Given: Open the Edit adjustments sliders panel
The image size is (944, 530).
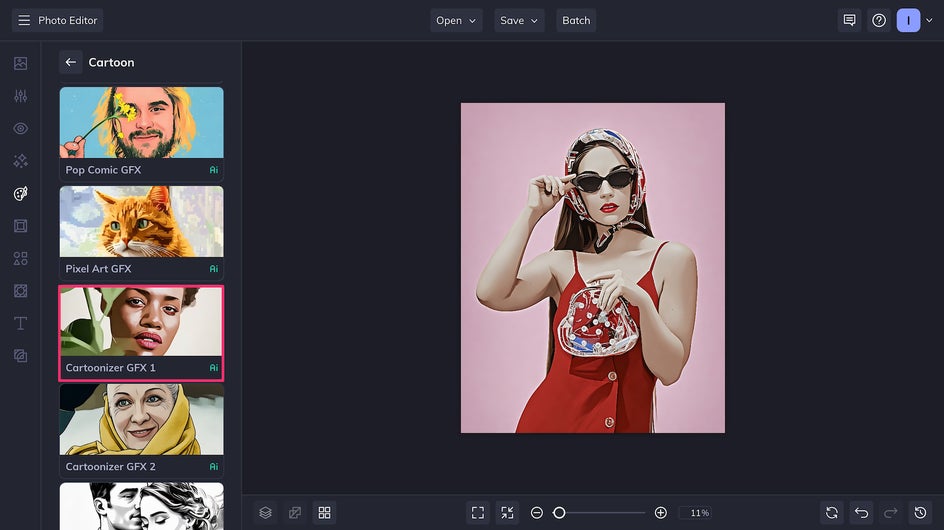Looking at the screenshot, I should (x=20, y=96).
